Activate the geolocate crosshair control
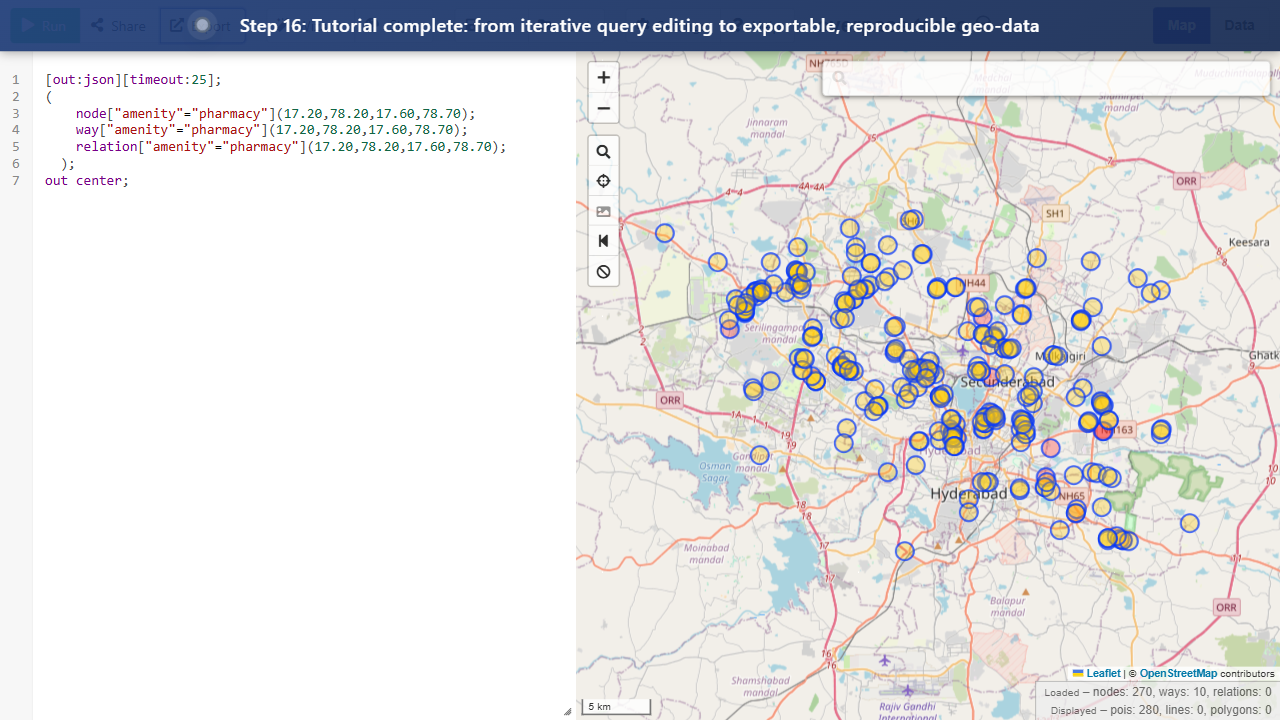The height and width of the screenshot is (720, 1280). pyautogui.click(x=603, y=181)
